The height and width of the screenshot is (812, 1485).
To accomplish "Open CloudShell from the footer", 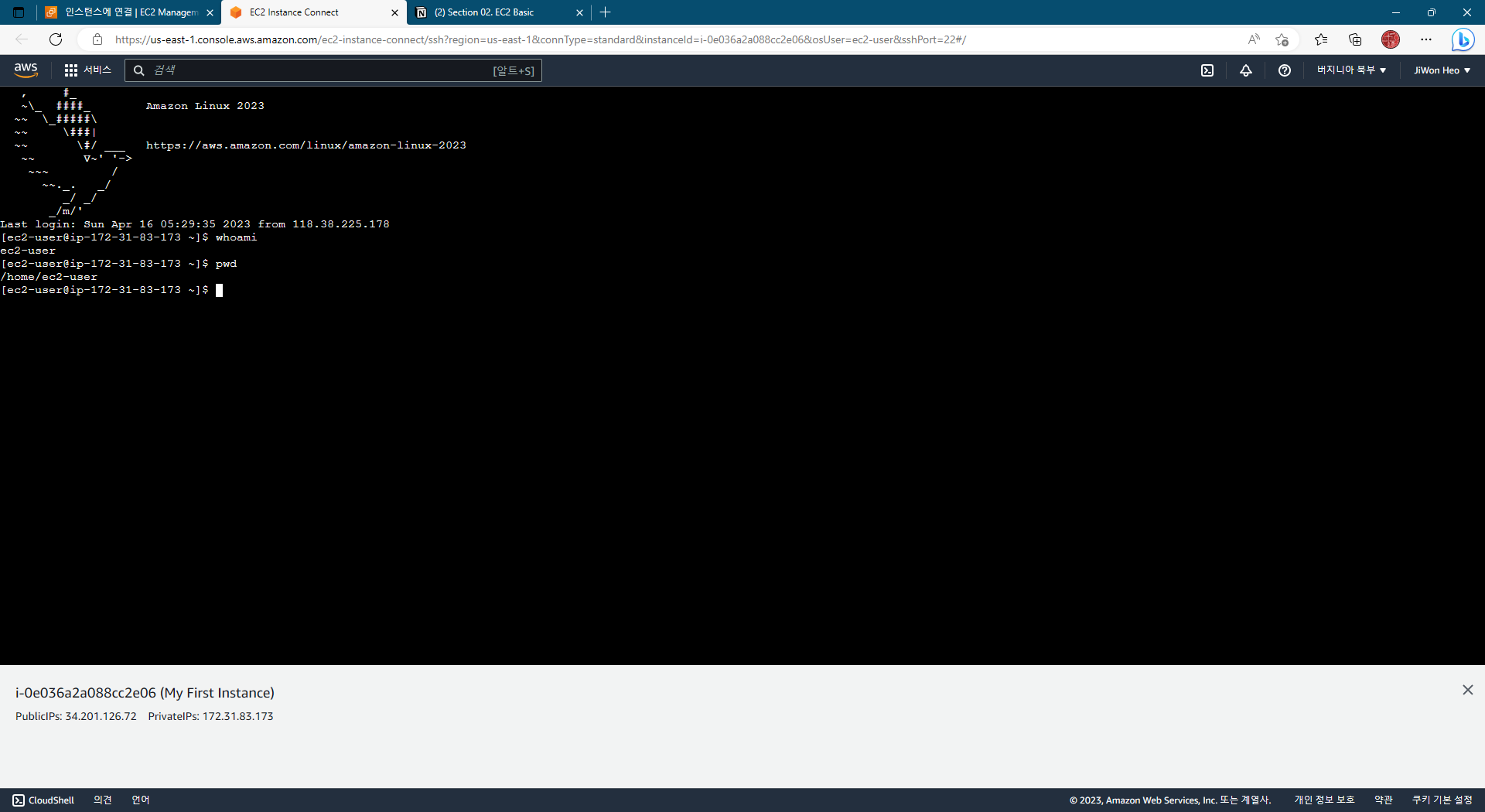I will click(x=43, y=800).
